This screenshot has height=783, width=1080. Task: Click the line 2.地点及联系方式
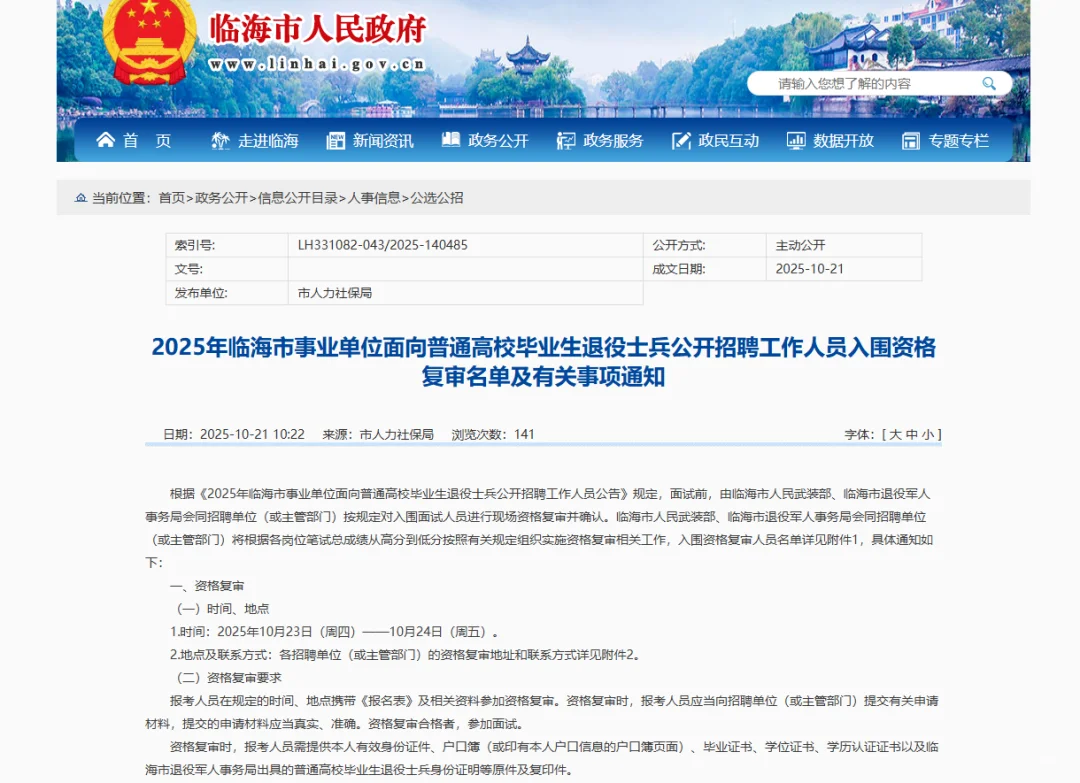(406, 655)
